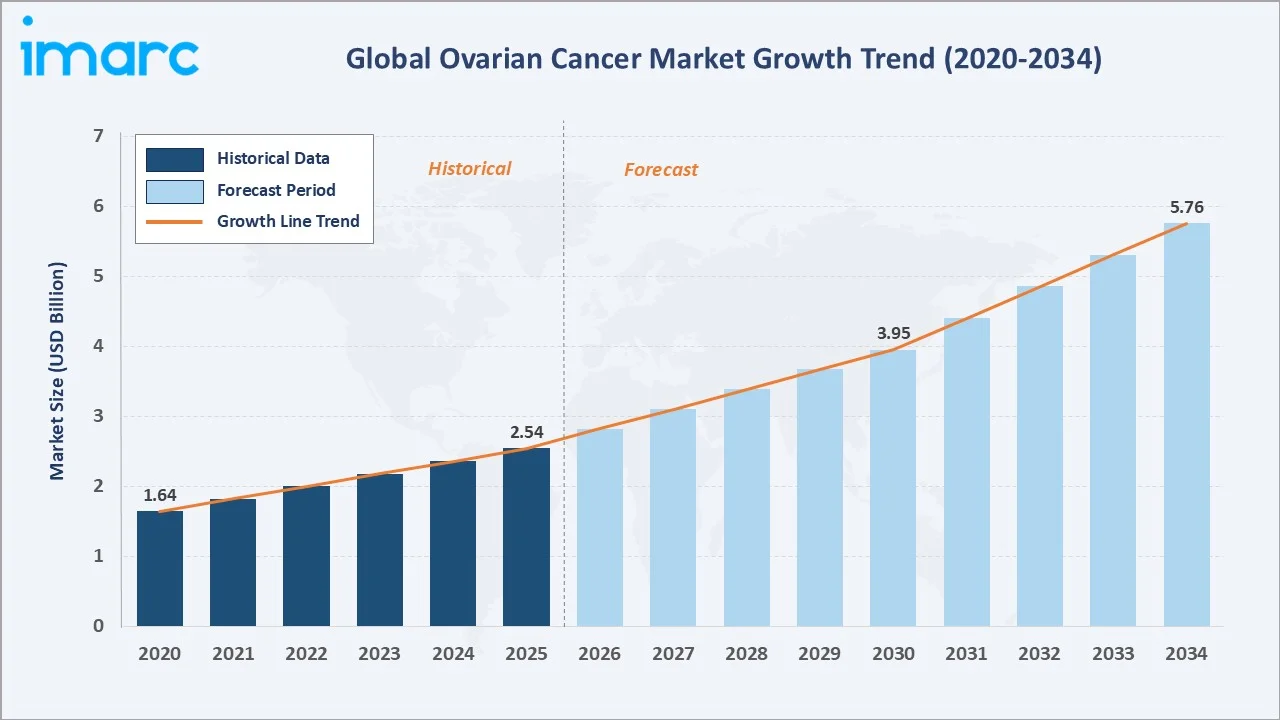Click x-axis label '2025'
The image size is (1280, 720).
[x=526, y=654]
